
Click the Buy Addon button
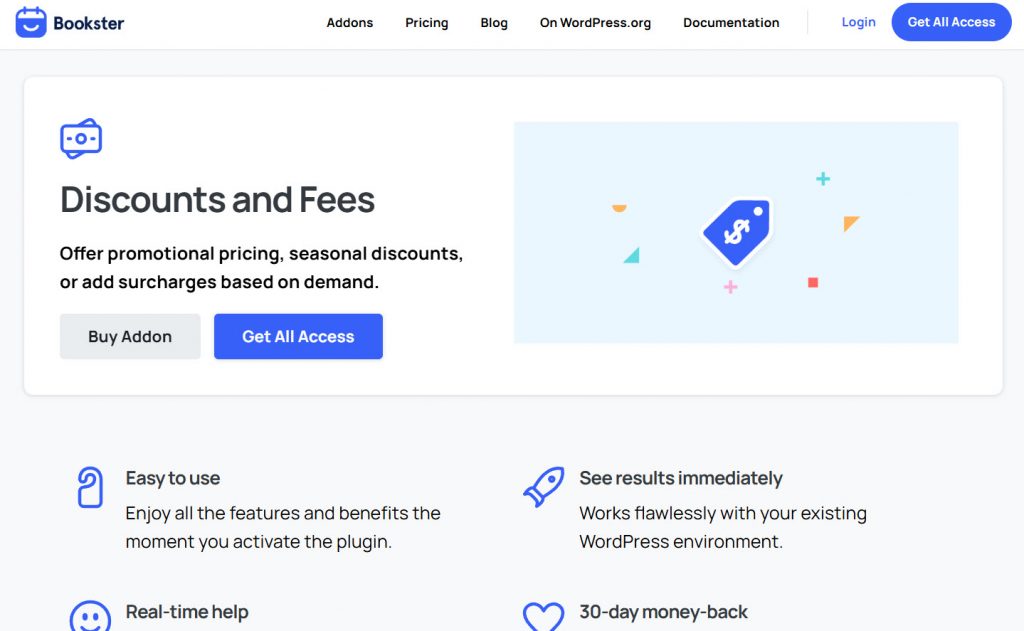click(x=130, y=337)
